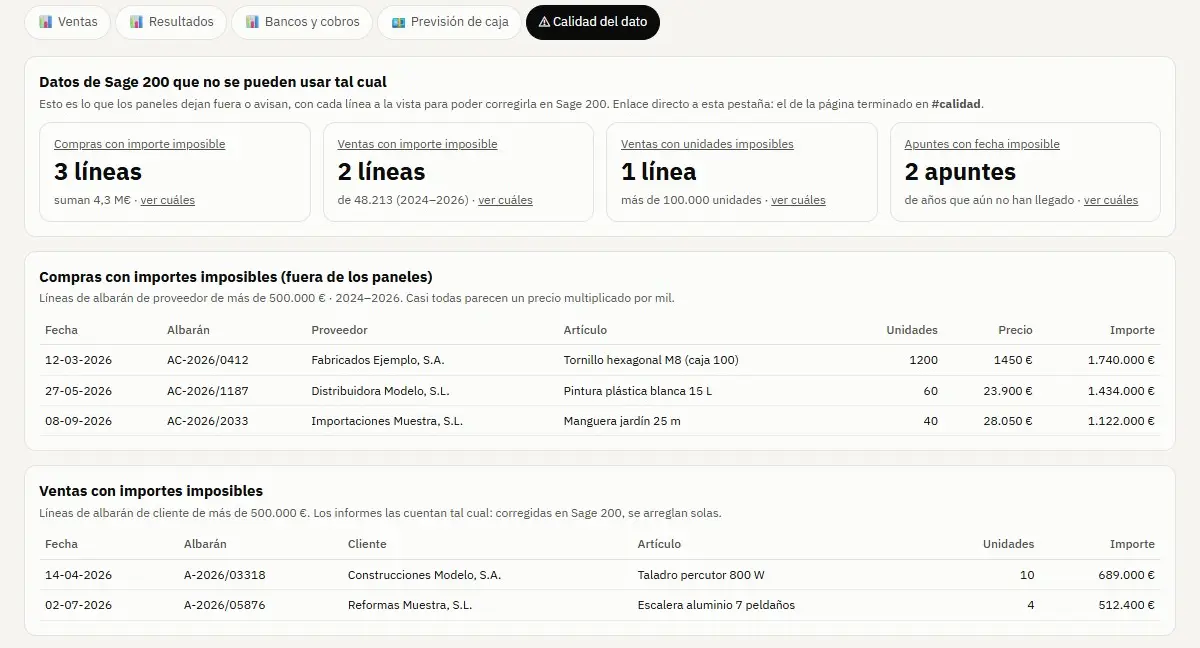This screenshot has width=1200, height=648.
Task: Click the 1.434.000 € amount
Action: tap(1121, 391)
